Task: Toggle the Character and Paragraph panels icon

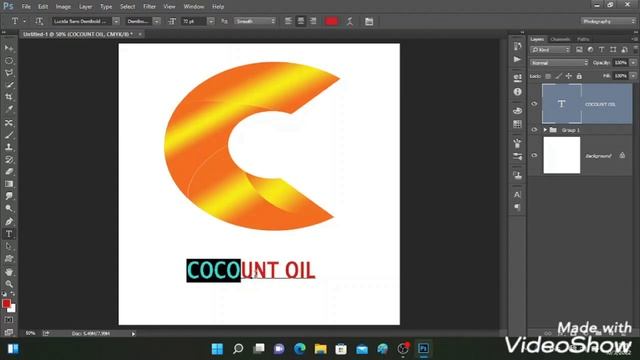Action: coord(369,21)
